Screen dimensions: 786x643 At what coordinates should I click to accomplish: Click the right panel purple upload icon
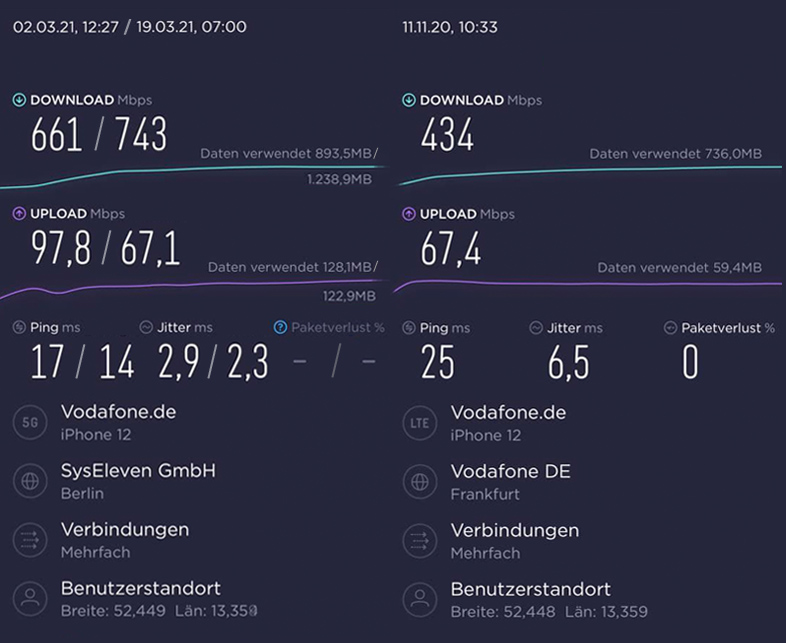tap(409, 214)
